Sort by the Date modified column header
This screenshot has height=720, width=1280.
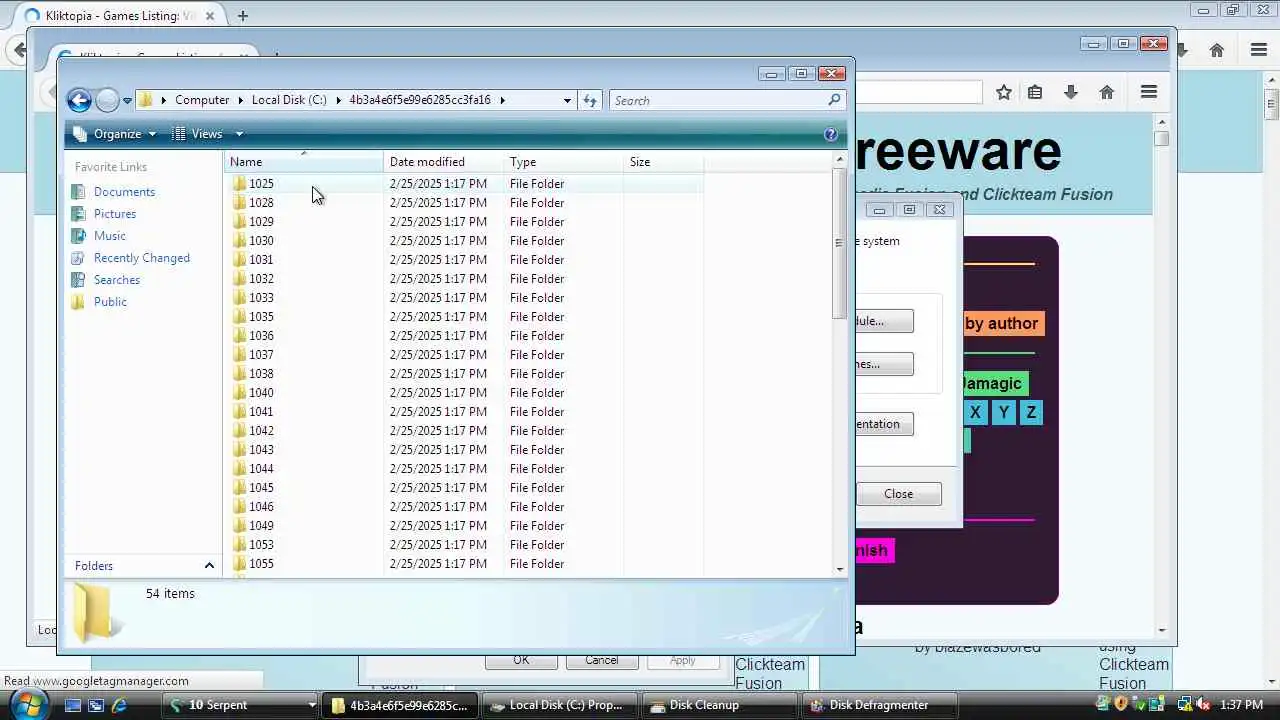444,162
